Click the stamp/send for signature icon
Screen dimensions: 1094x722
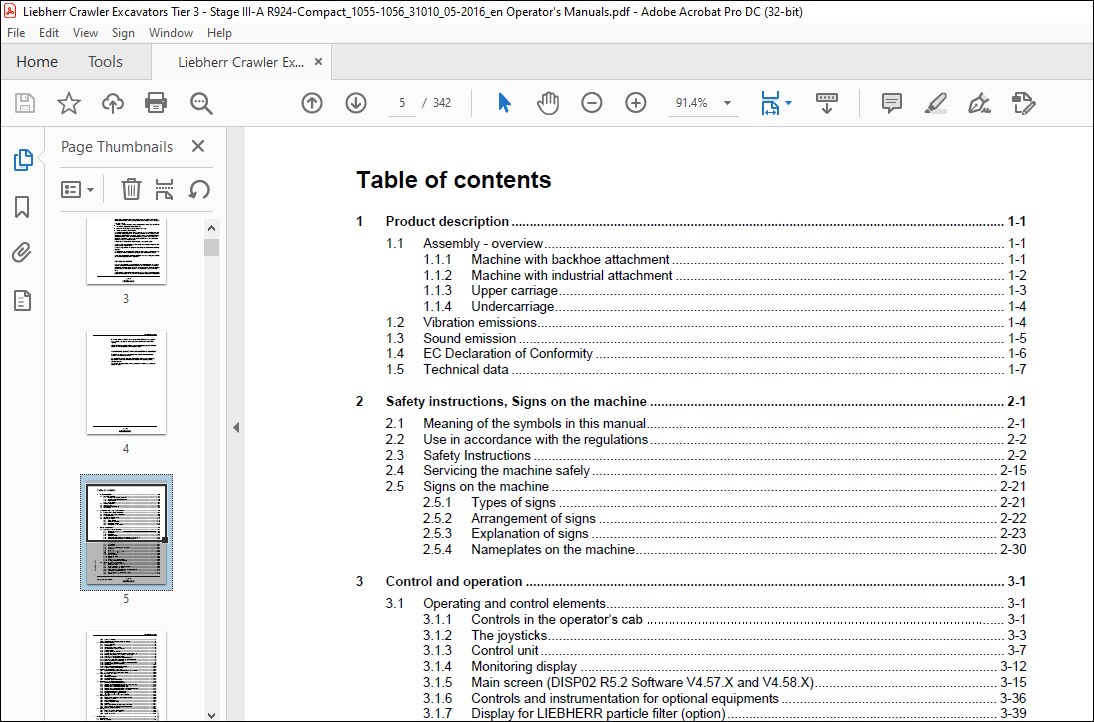click(1024, 103)
